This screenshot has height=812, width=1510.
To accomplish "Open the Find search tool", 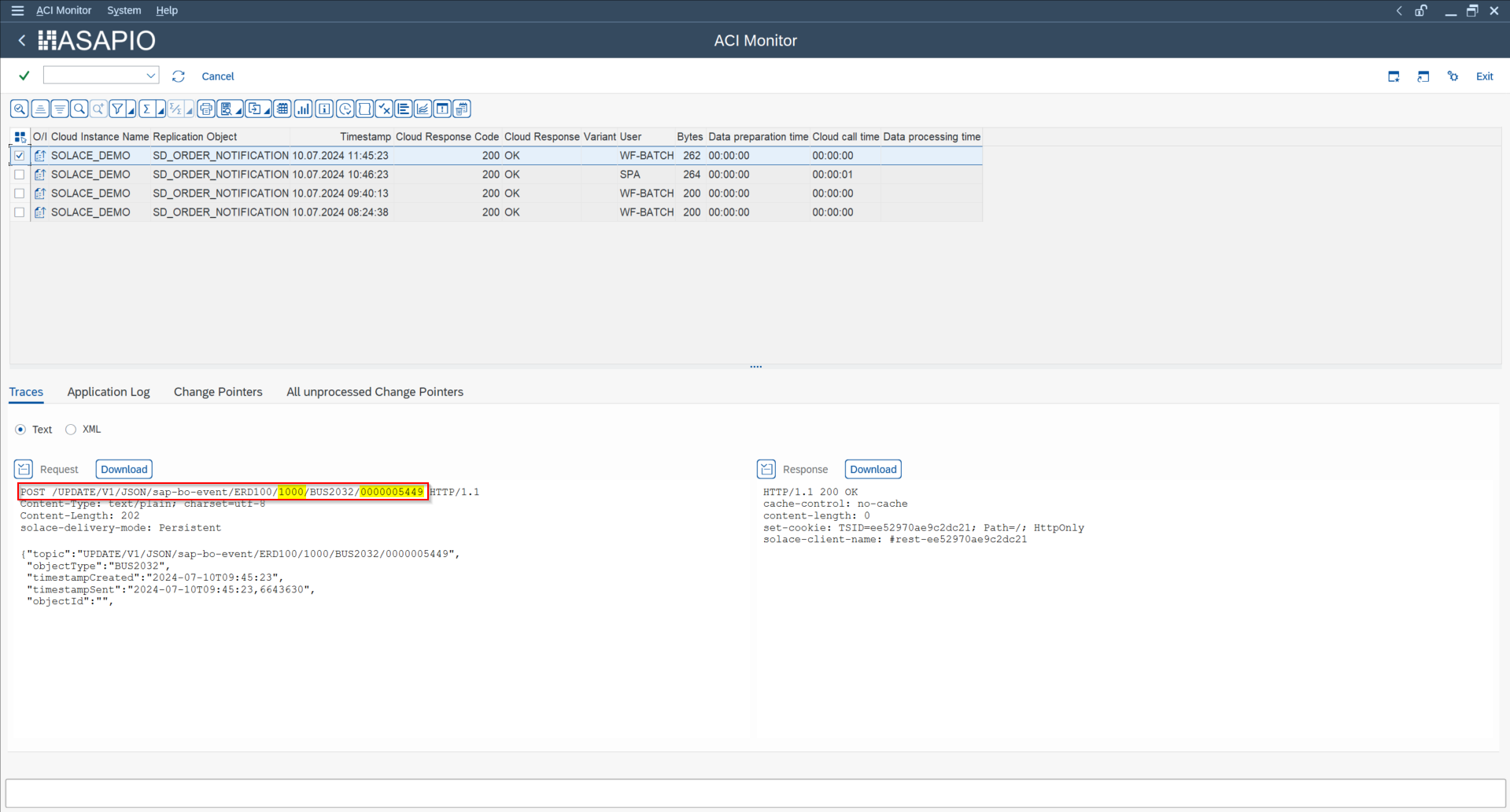I will tap(79, 109).
